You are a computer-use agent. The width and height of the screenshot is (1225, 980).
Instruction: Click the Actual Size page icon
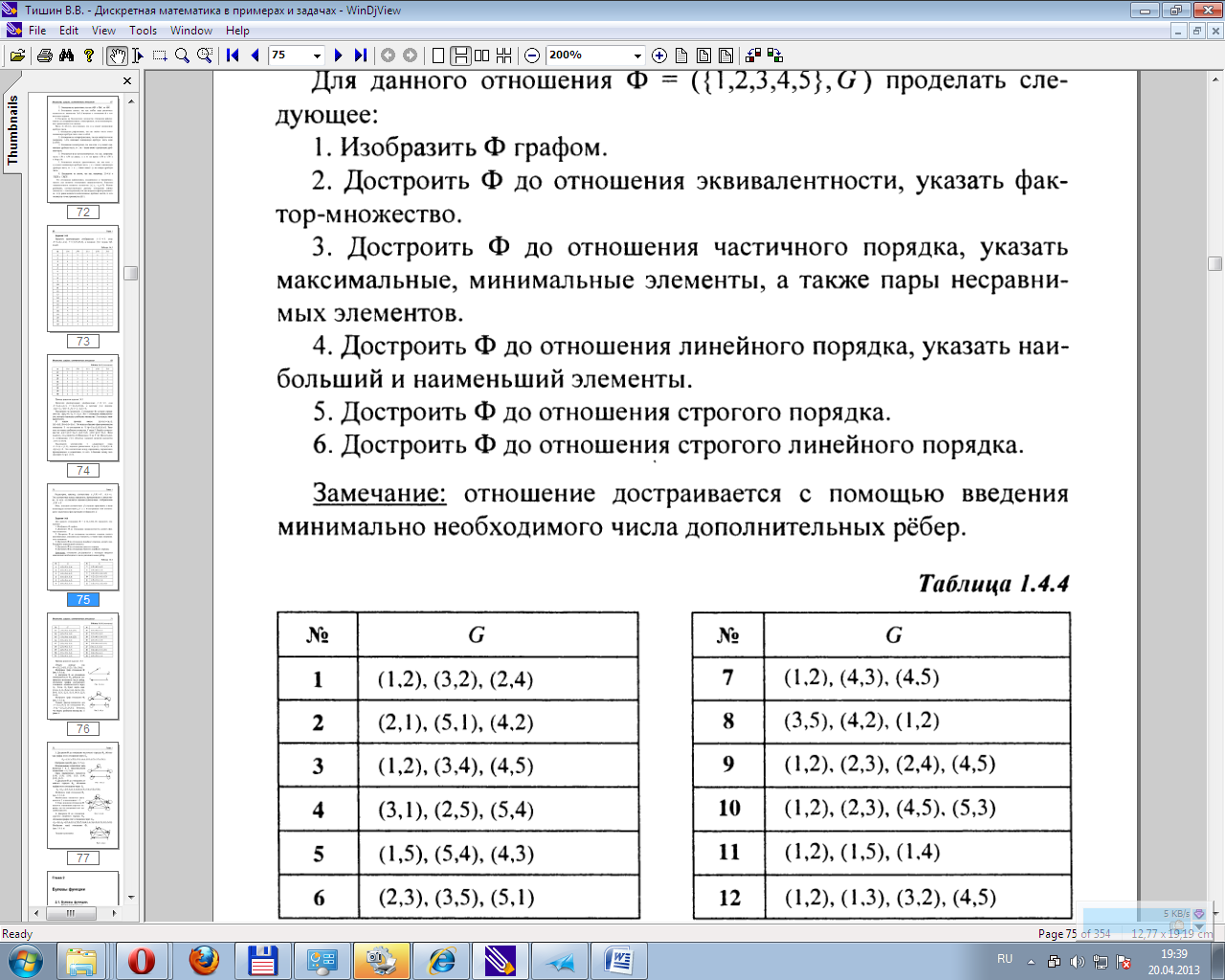point(681,56)
